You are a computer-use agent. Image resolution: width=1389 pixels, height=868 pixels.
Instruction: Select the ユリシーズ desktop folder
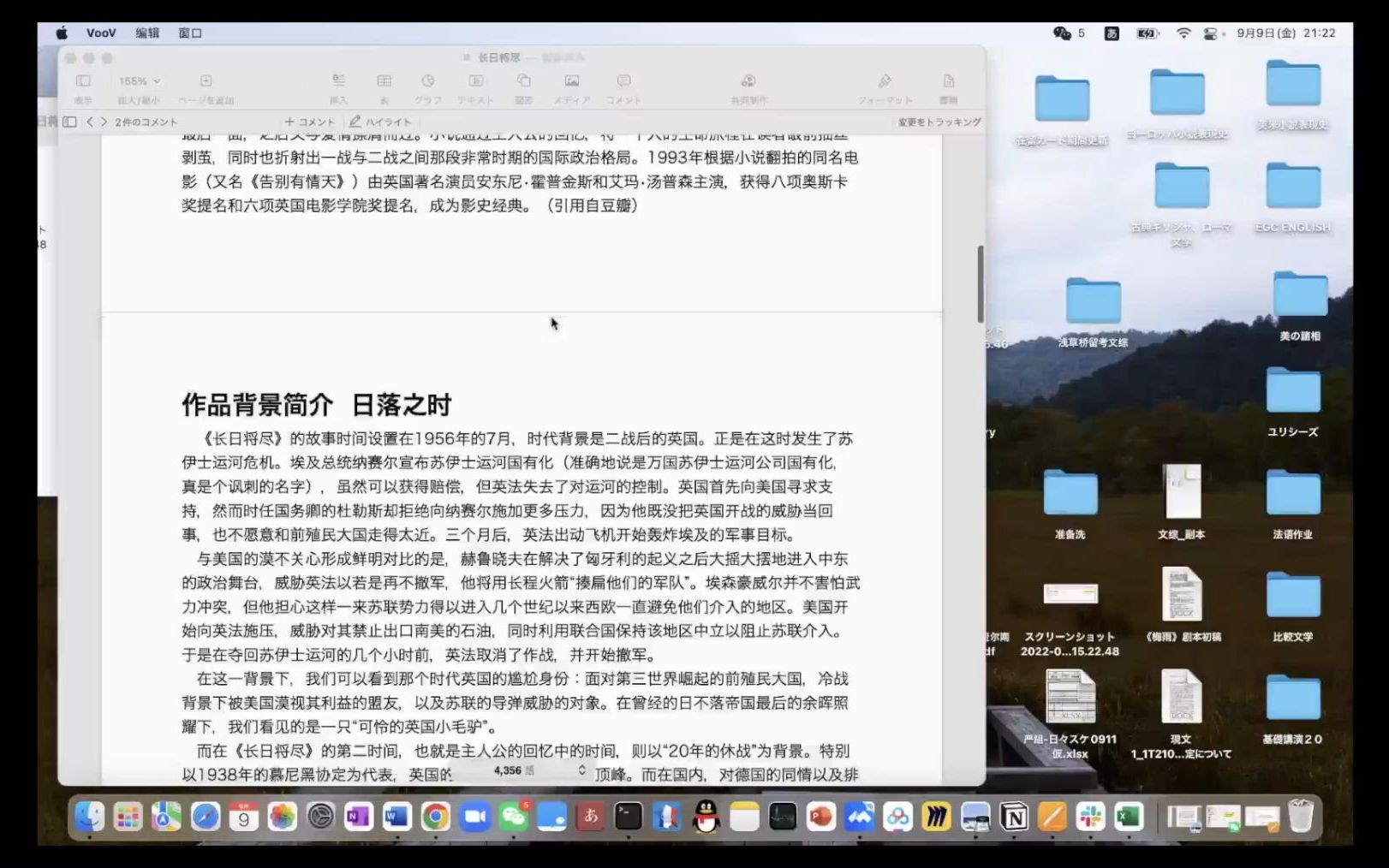(1293, 401)
